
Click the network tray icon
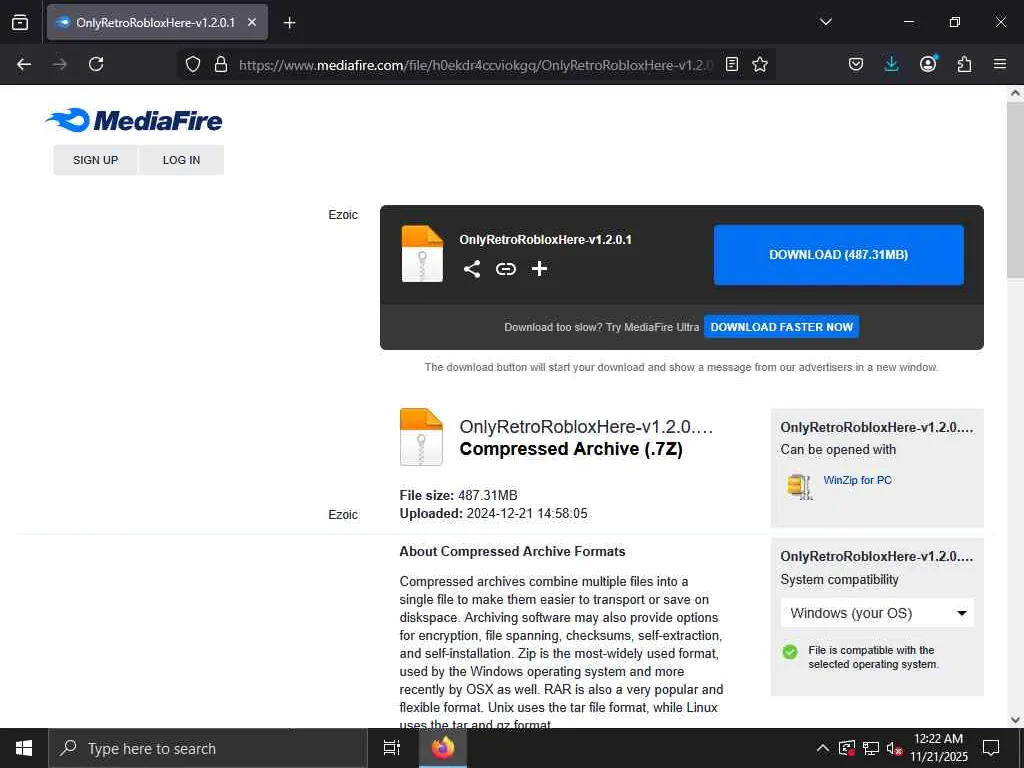pos(871,748)
